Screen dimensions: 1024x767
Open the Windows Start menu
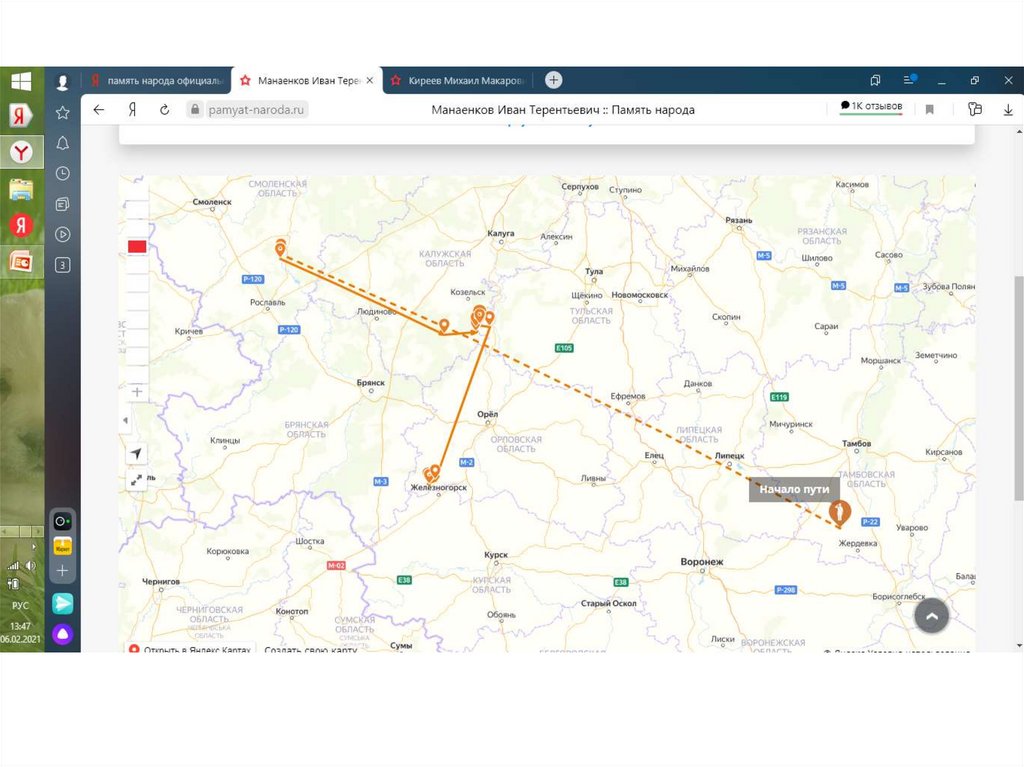pyautogui.click(x=21, y=82)
